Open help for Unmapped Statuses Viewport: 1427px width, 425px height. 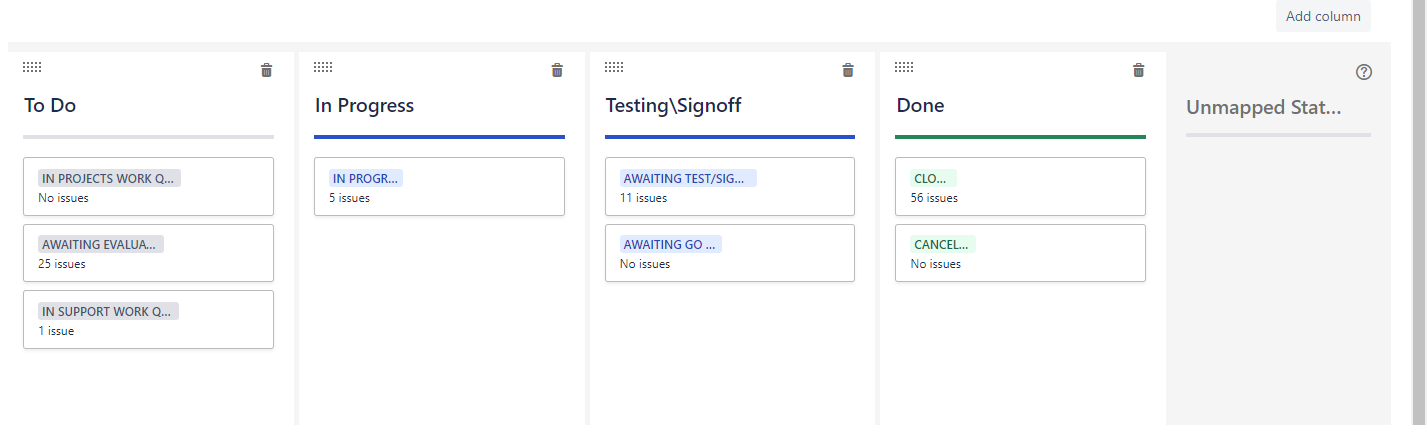point(1364,72)
